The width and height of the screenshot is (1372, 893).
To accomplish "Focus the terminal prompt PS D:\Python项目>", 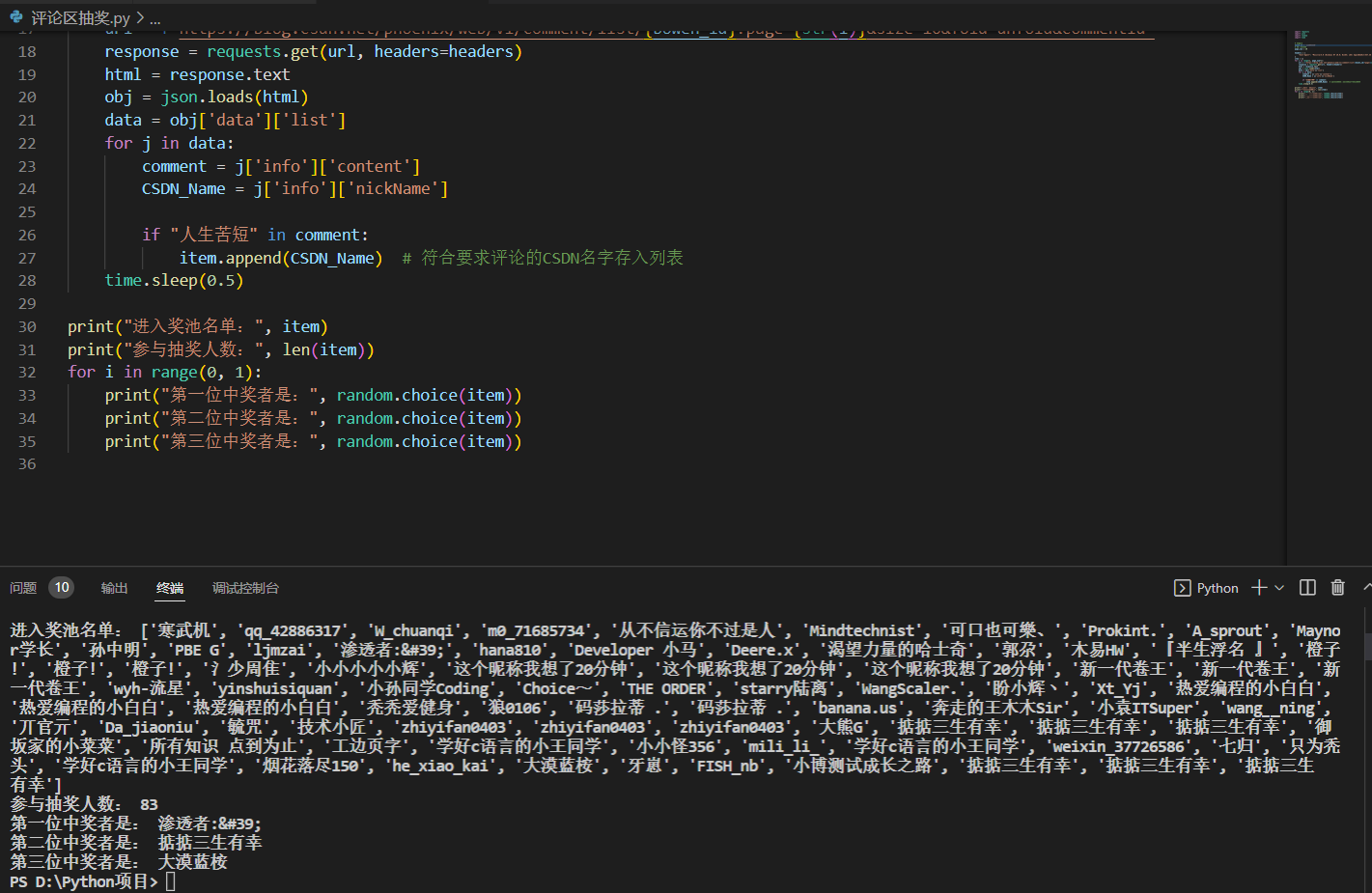I will [x=84, y=881].
